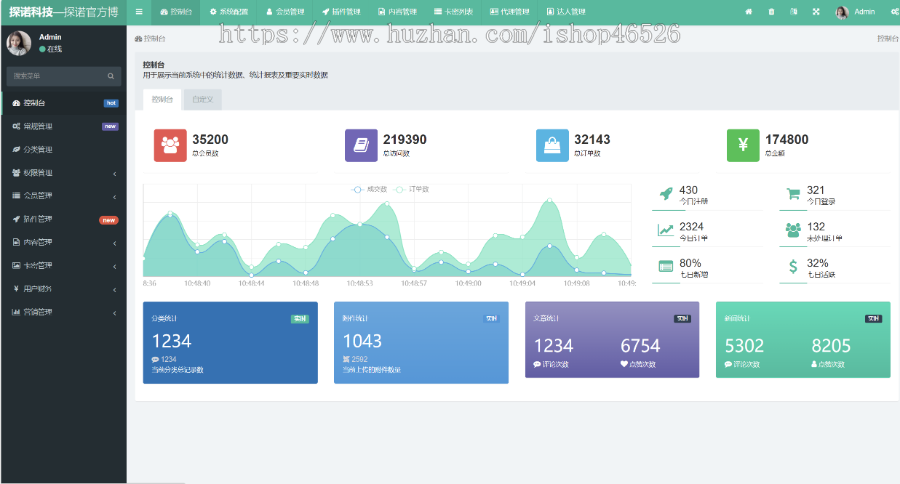This screenshot has height=484, width=900.
Task: Click the blue shopping bag icon
Action: click(552, 145)
